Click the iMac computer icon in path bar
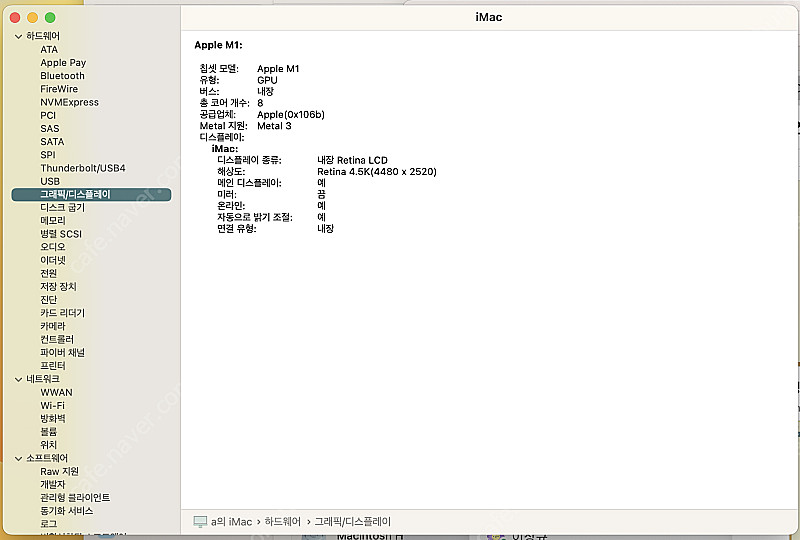Viewport: 800px width, 540px height. (x=200, y=522)
